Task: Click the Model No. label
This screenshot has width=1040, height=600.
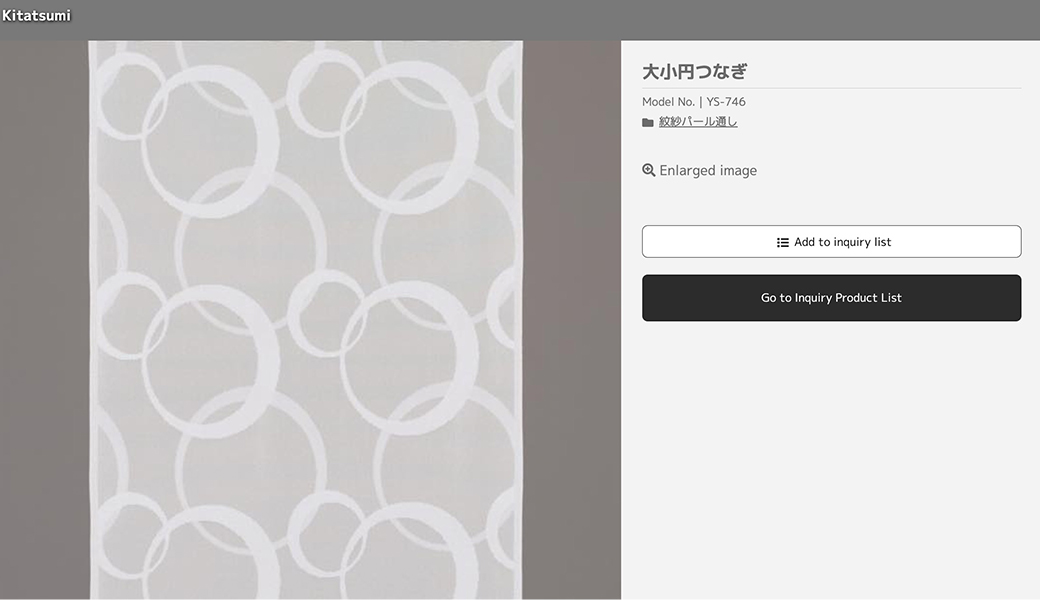Action: click(x=668, y=101)
